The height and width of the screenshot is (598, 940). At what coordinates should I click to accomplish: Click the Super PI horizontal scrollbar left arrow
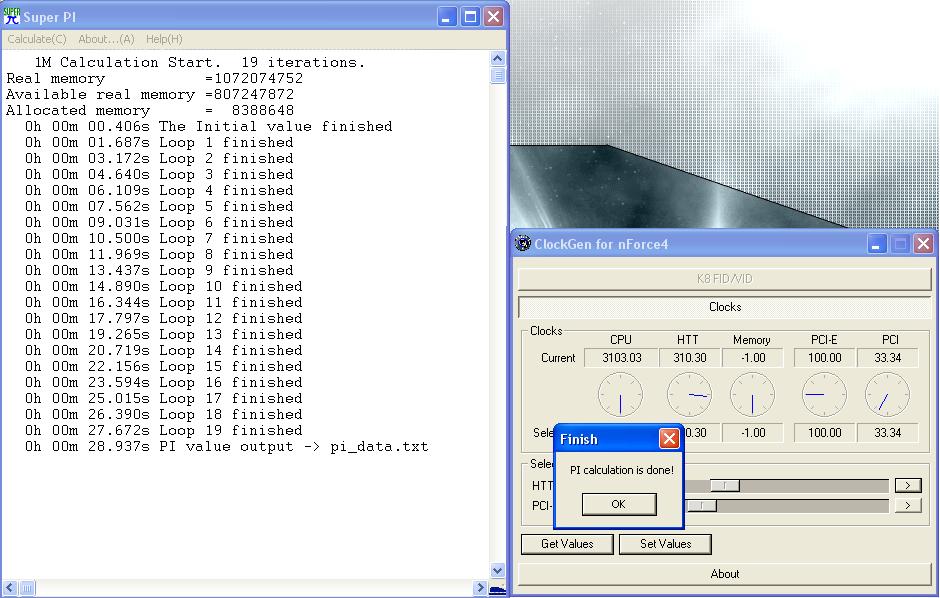9,588
